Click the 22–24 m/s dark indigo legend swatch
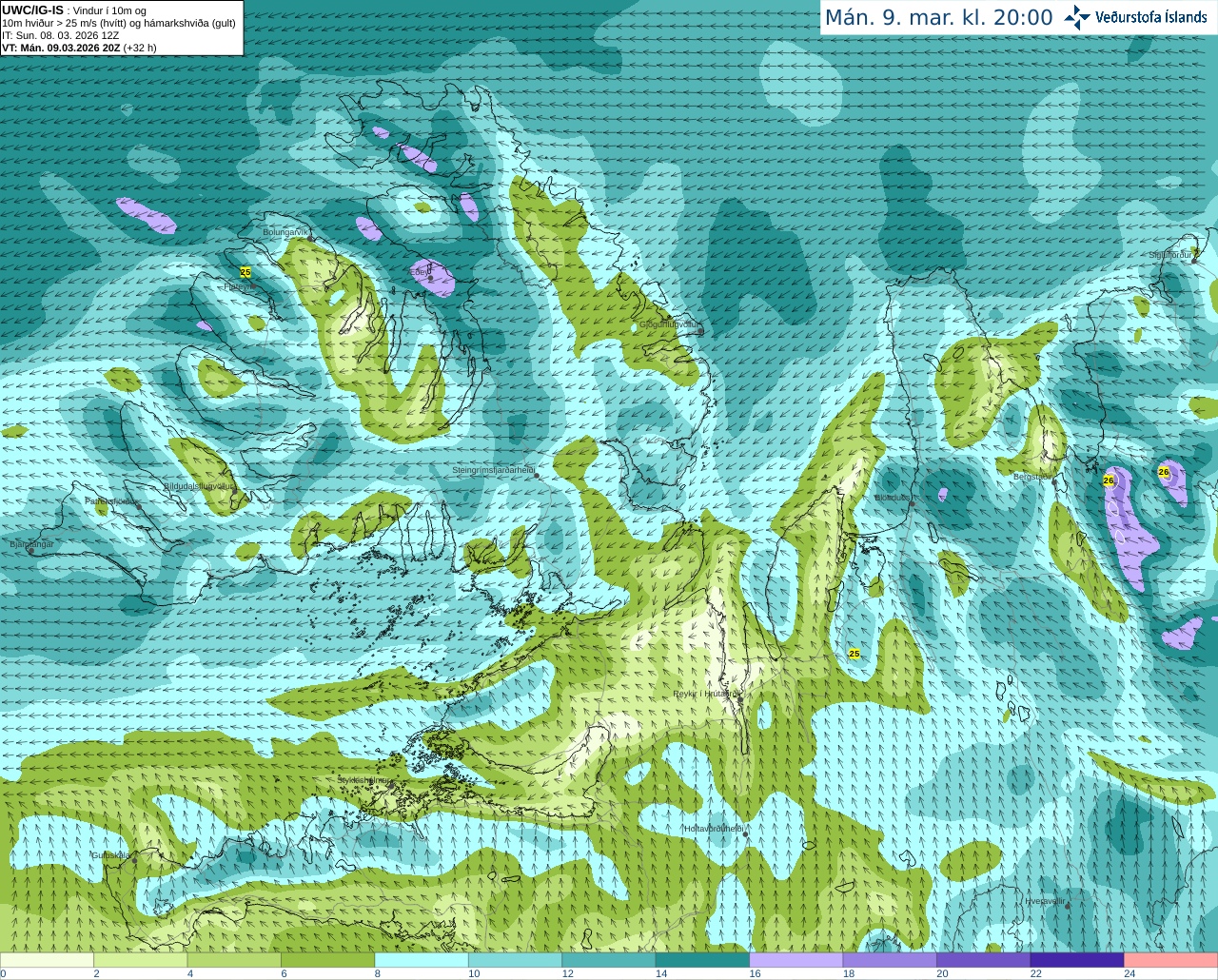1218x980 pixels. (x=1077, y=960)
